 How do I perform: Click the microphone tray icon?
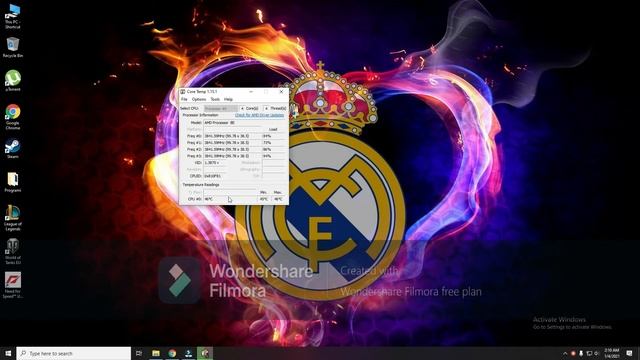click(581, 353)
